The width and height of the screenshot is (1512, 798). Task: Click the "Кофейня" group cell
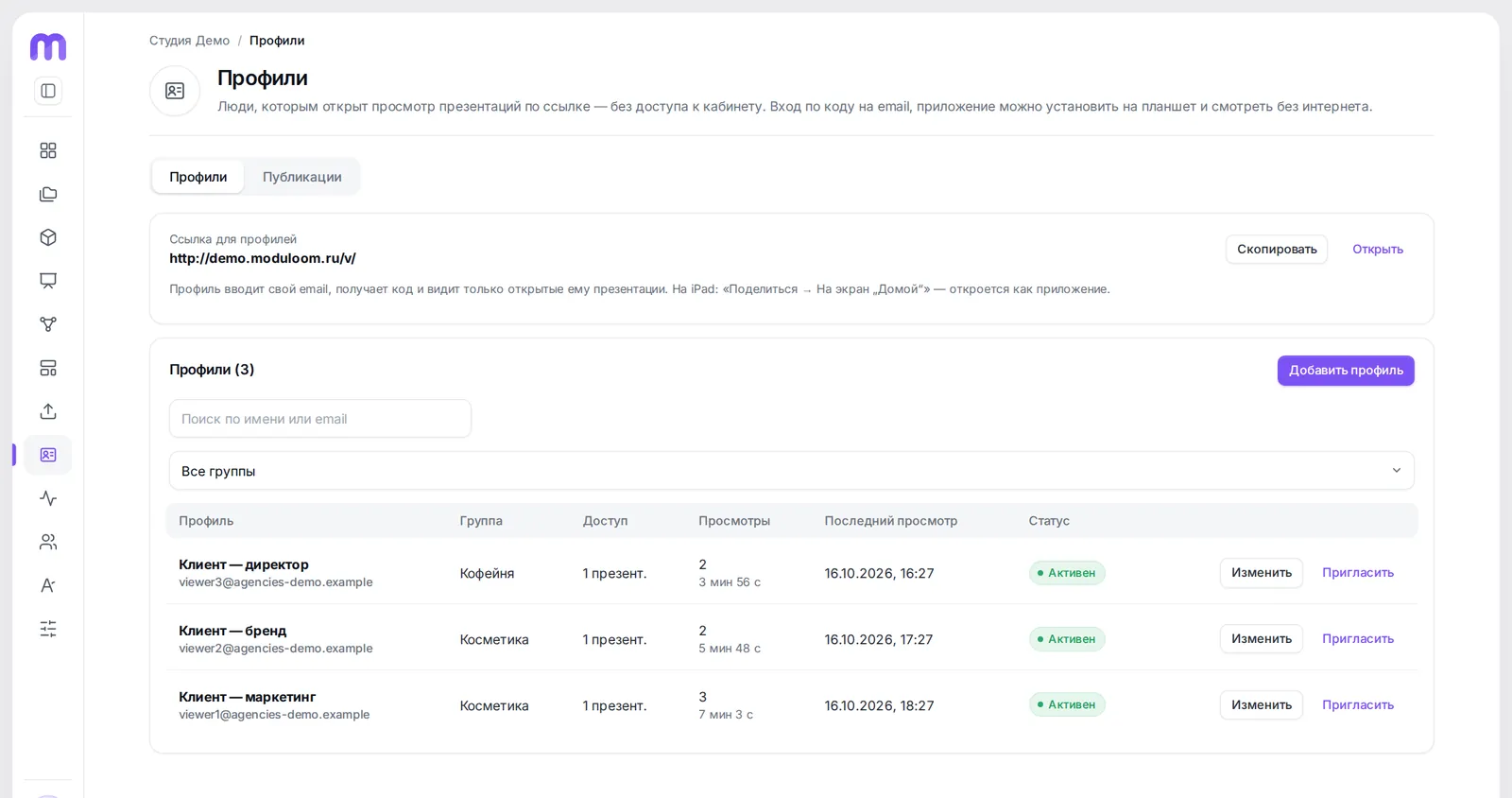click(487, 573)
